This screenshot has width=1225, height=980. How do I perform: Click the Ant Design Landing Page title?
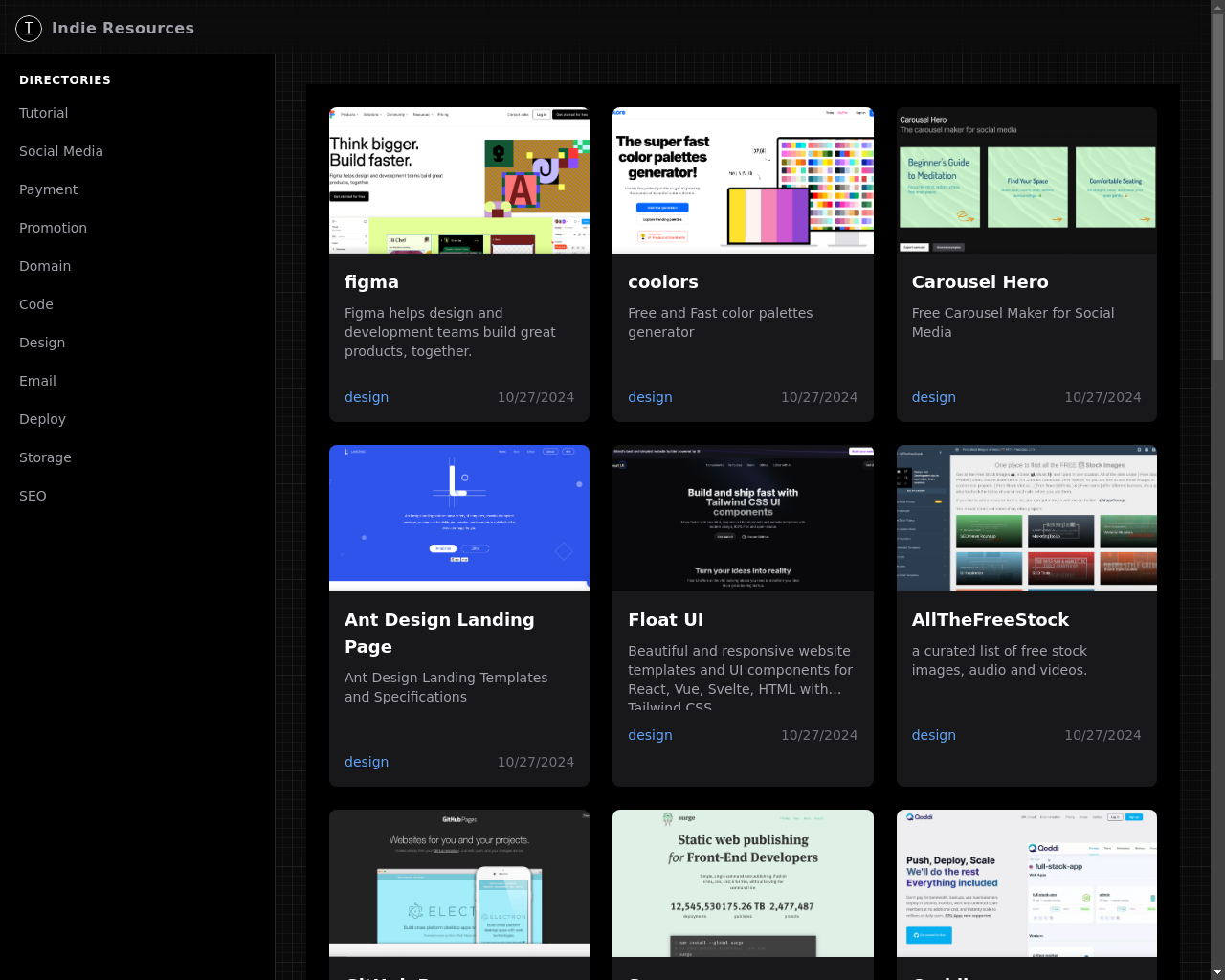[x=439, y=634]
